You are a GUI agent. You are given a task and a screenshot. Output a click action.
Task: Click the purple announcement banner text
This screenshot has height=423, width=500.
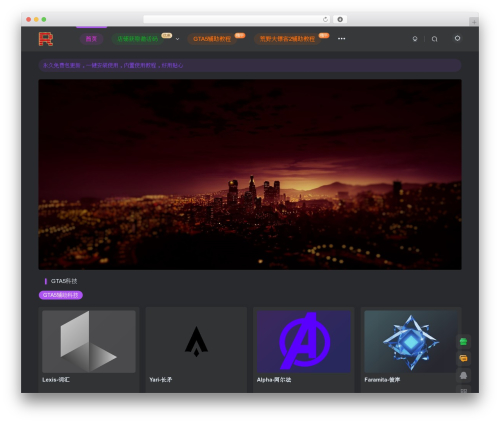(x=113, y=65)
